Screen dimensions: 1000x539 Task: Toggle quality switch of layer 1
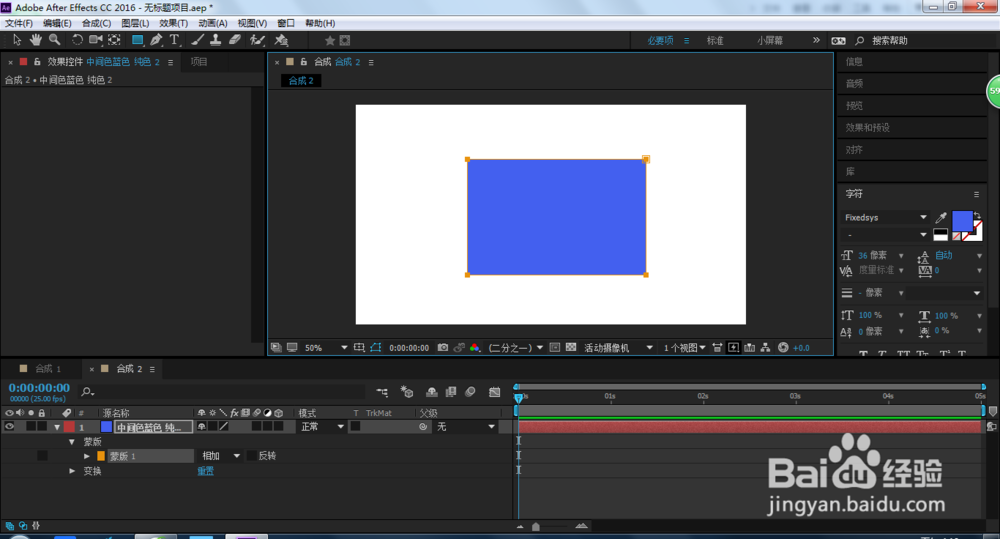coord(224,427)
